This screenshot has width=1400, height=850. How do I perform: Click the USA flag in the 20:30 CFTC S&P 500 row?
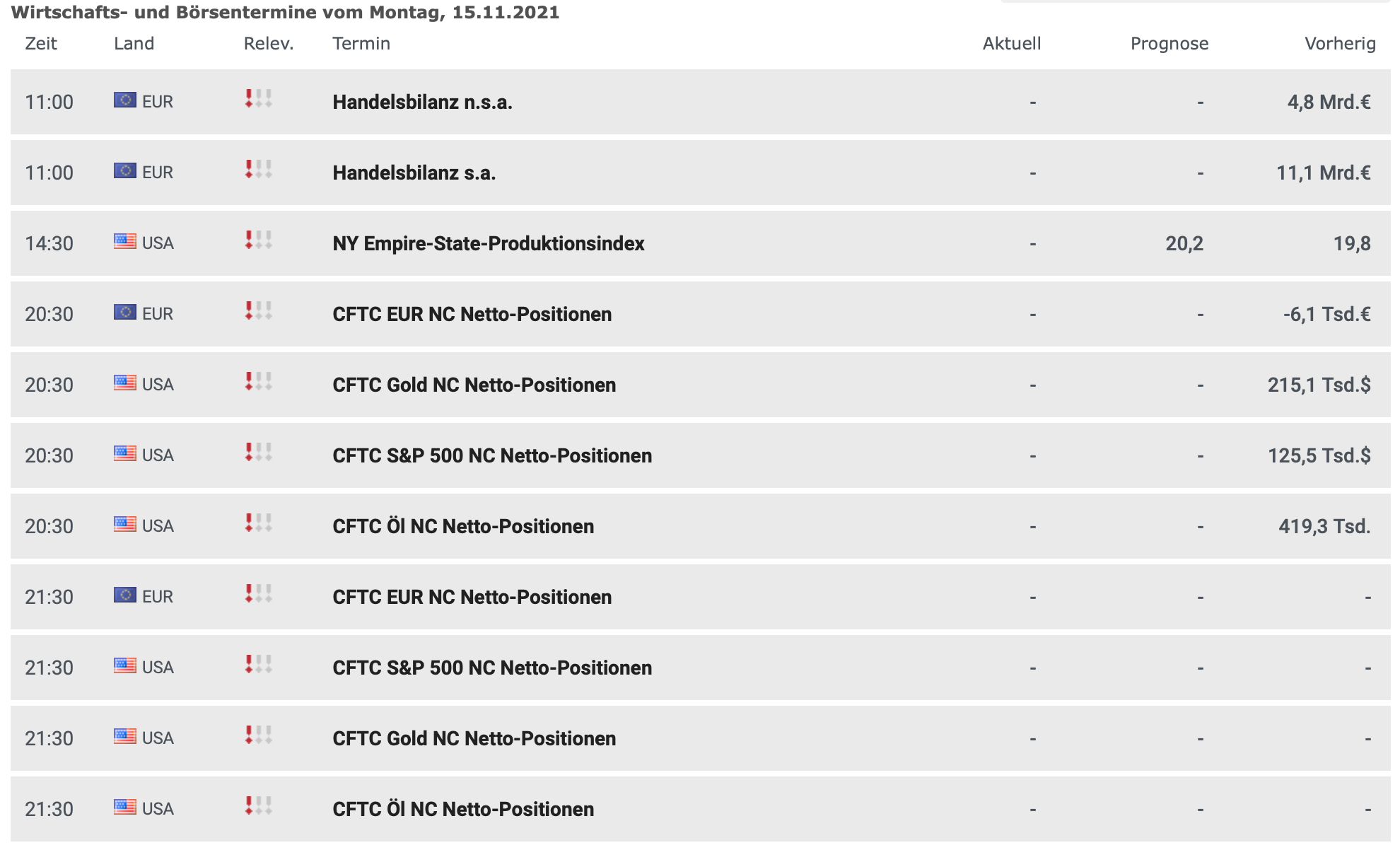pyautogui.click(x=125, y=454)
